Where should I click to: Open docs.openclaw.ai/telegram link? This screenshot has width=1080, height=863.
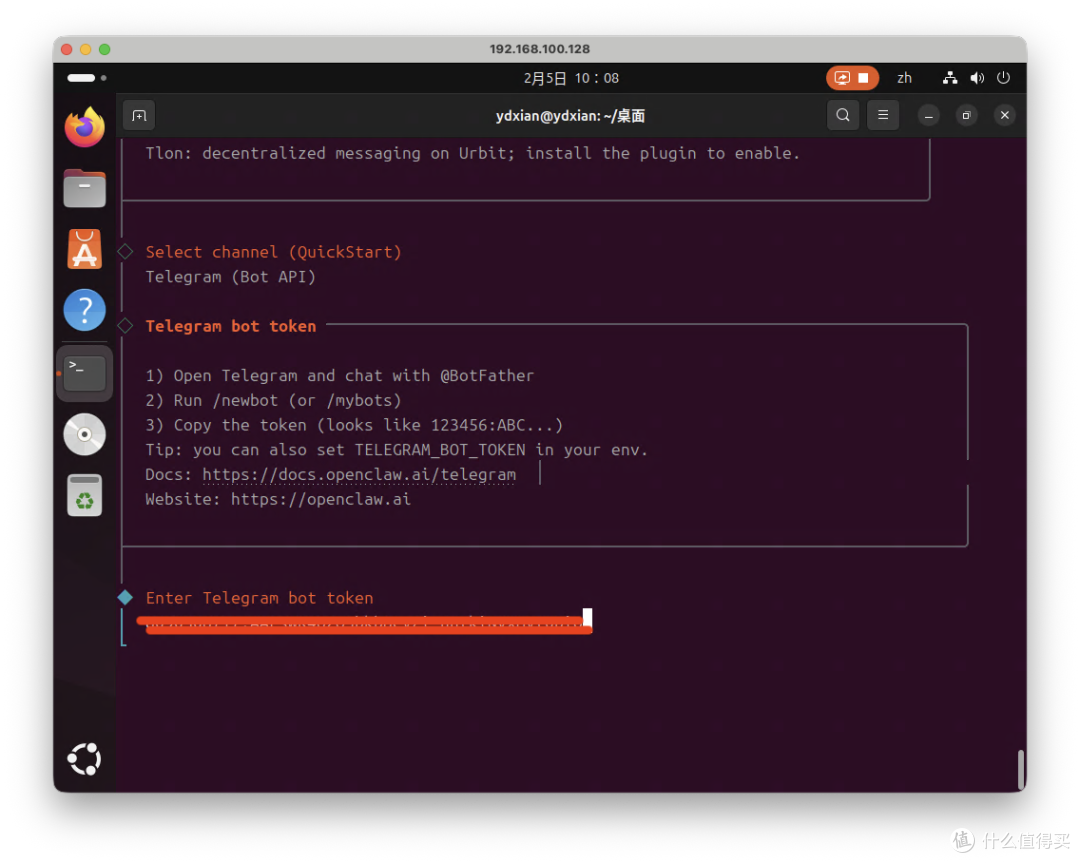(359, 475)
